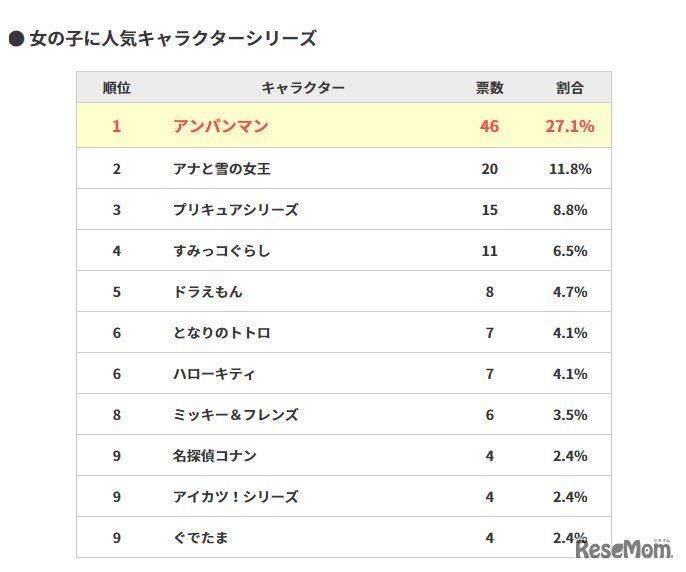Click the ミッキー＆フレンズ row text

point(235,415)
